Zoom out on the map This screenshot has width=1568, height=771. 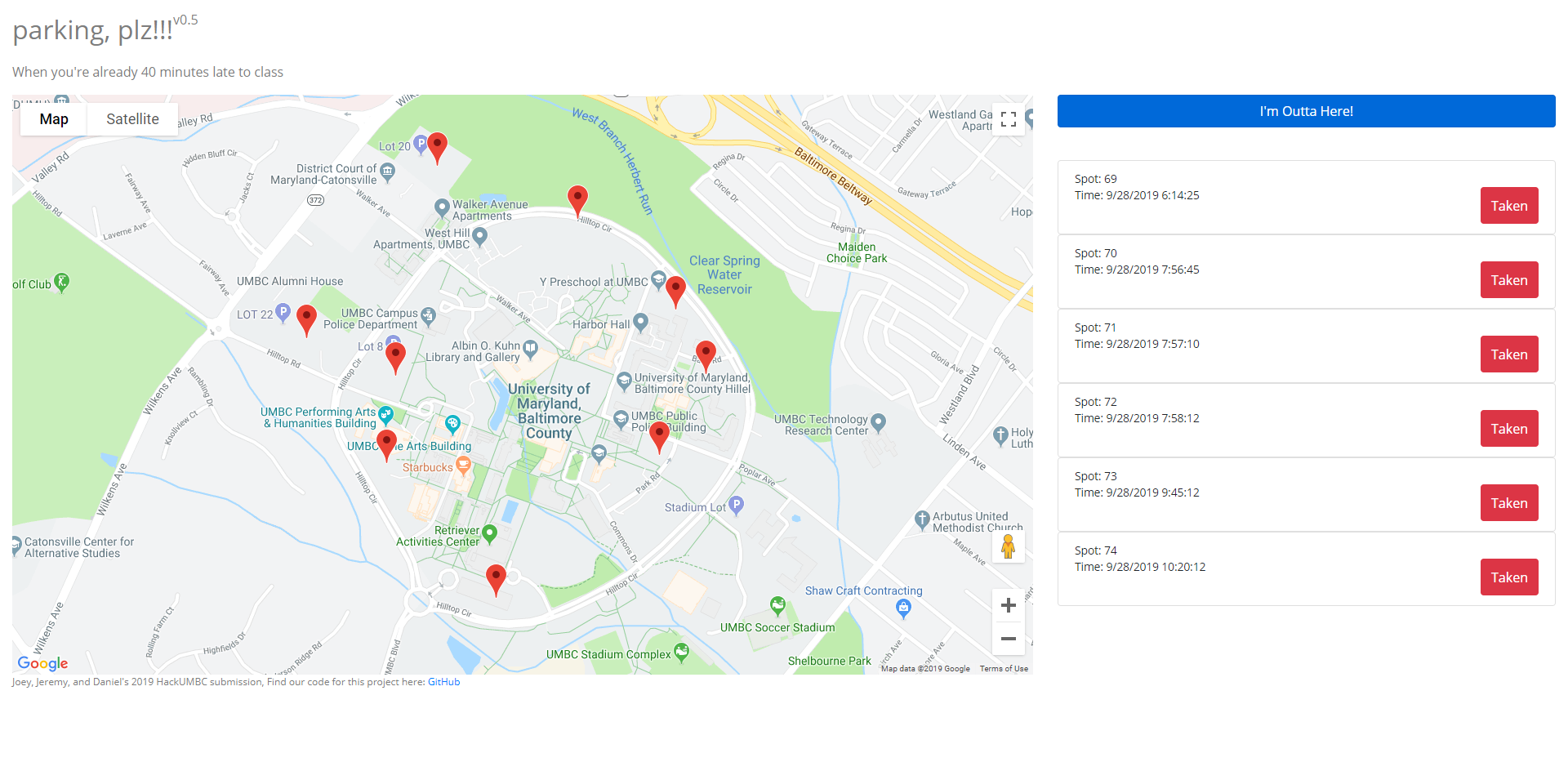pyautogui.click(x=1009, y=639)
